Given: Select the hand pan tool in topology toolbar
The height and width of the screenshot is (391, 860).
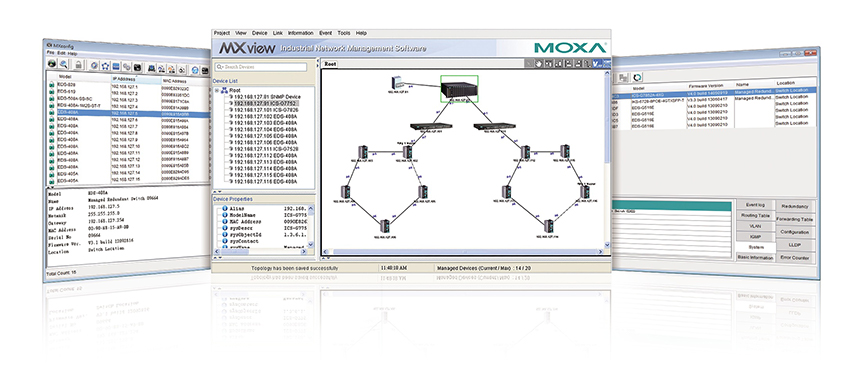Looking at the screenshot, I should [x=540, y=64].
